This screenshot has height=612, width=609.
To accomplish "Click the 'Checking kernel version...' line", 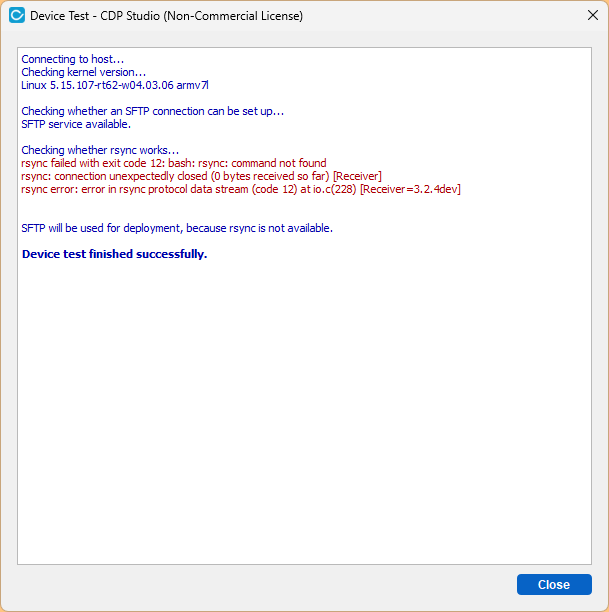I will [x=84, y=72].
